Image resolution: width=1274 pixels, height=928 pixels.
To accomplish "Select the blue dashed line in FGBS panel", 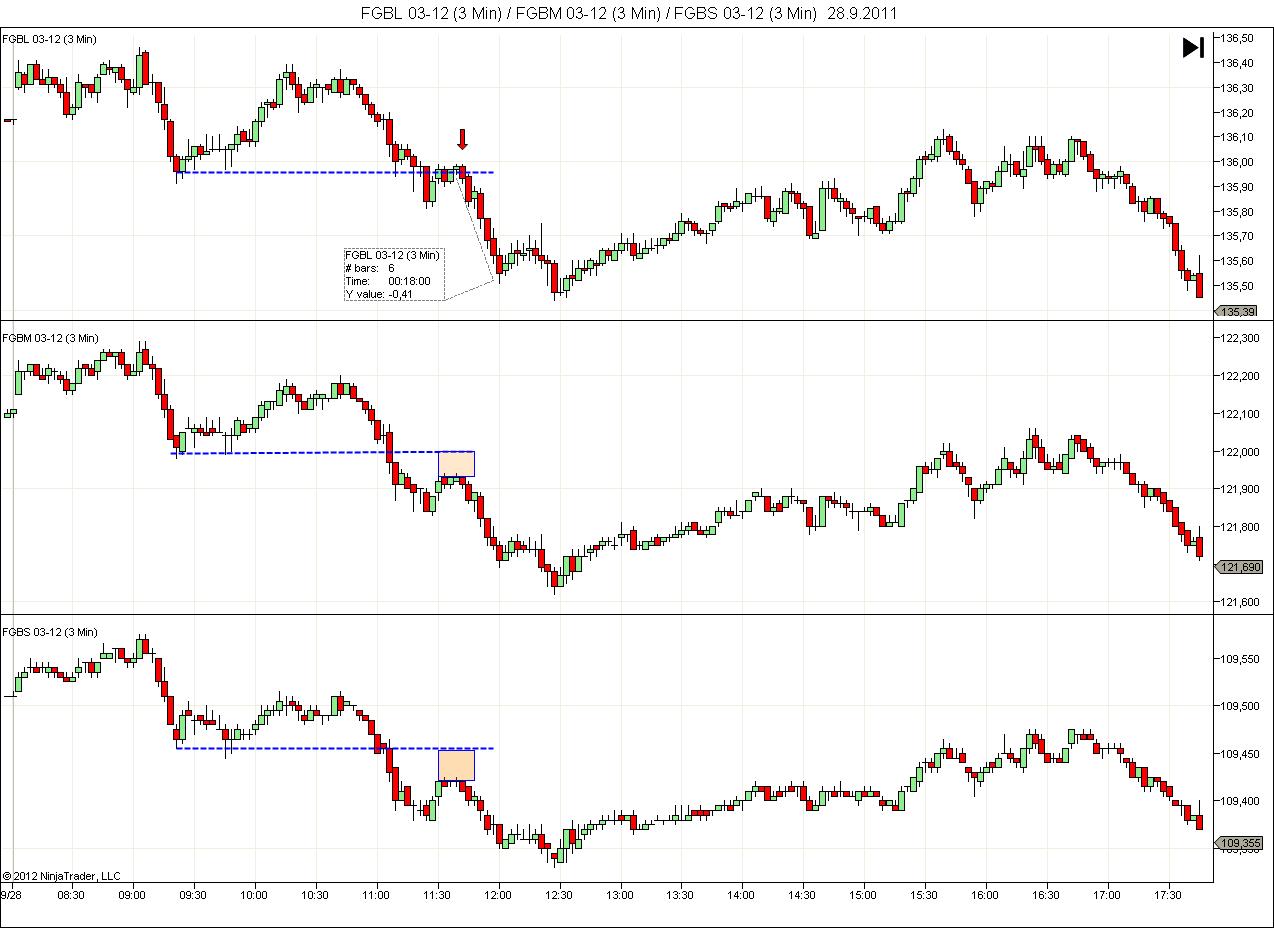I will point(335,748).
